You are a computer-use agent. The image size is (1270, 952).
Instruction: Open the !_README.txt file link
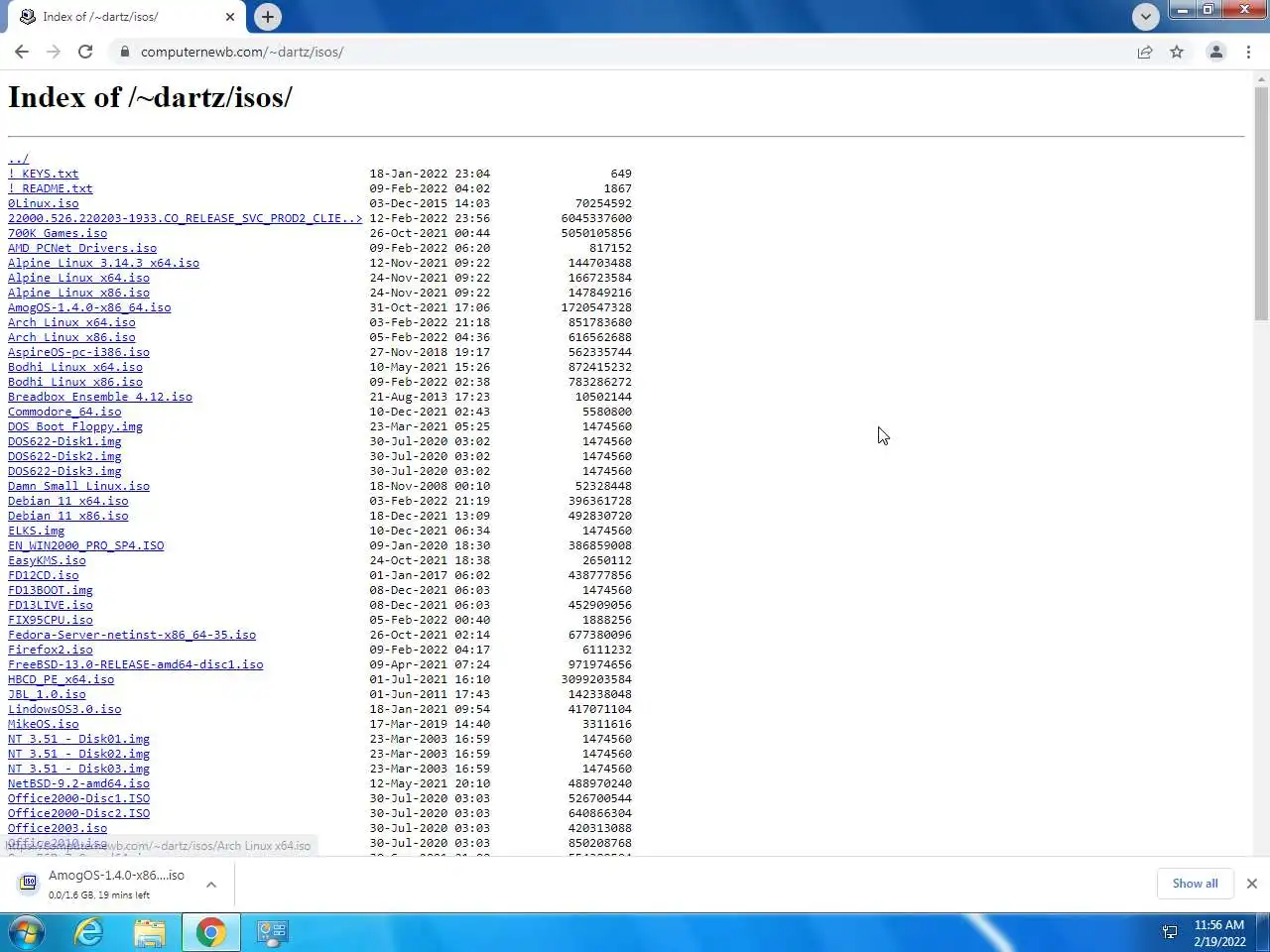pos(50,188)
